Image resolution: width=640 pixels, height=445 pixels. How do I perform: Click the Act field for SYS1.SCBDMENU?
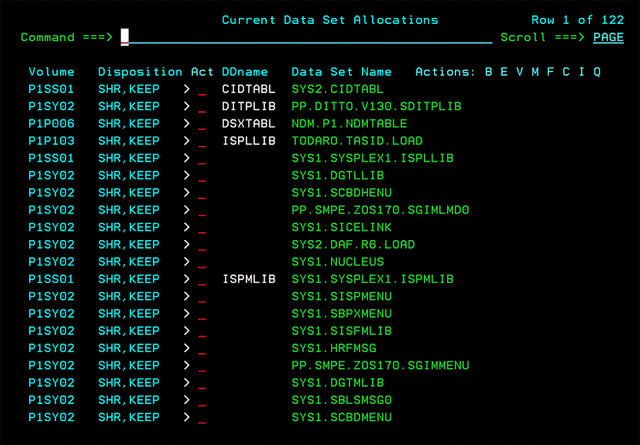point(202,417)
